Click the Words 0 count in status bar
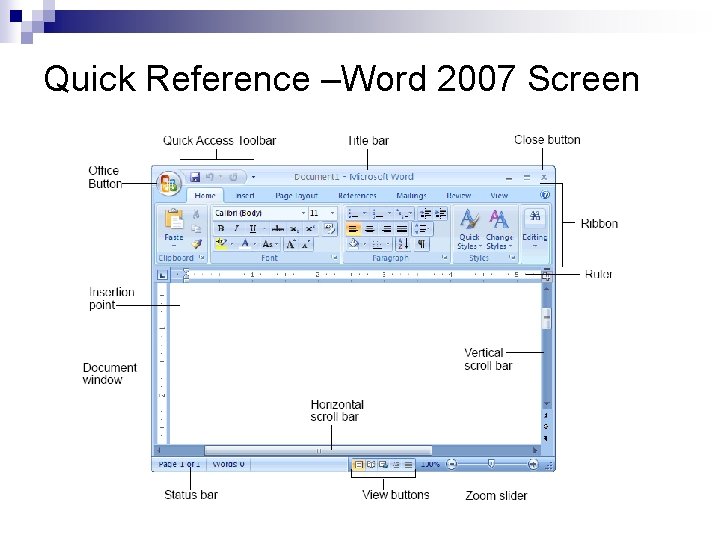Screen dimensions: 720x540 228,464
